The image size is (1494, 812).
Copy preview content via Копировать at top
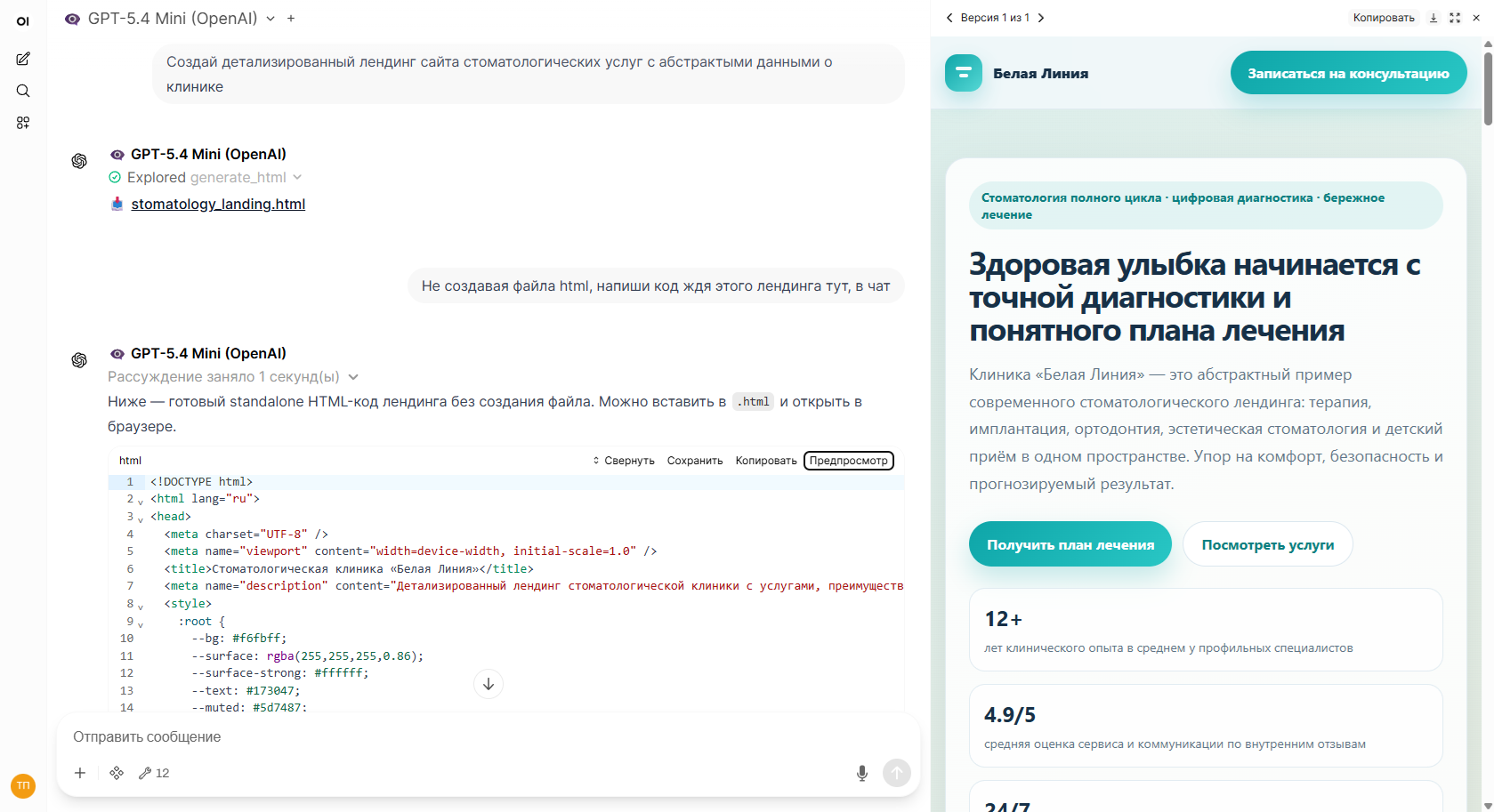[1384, 18]
